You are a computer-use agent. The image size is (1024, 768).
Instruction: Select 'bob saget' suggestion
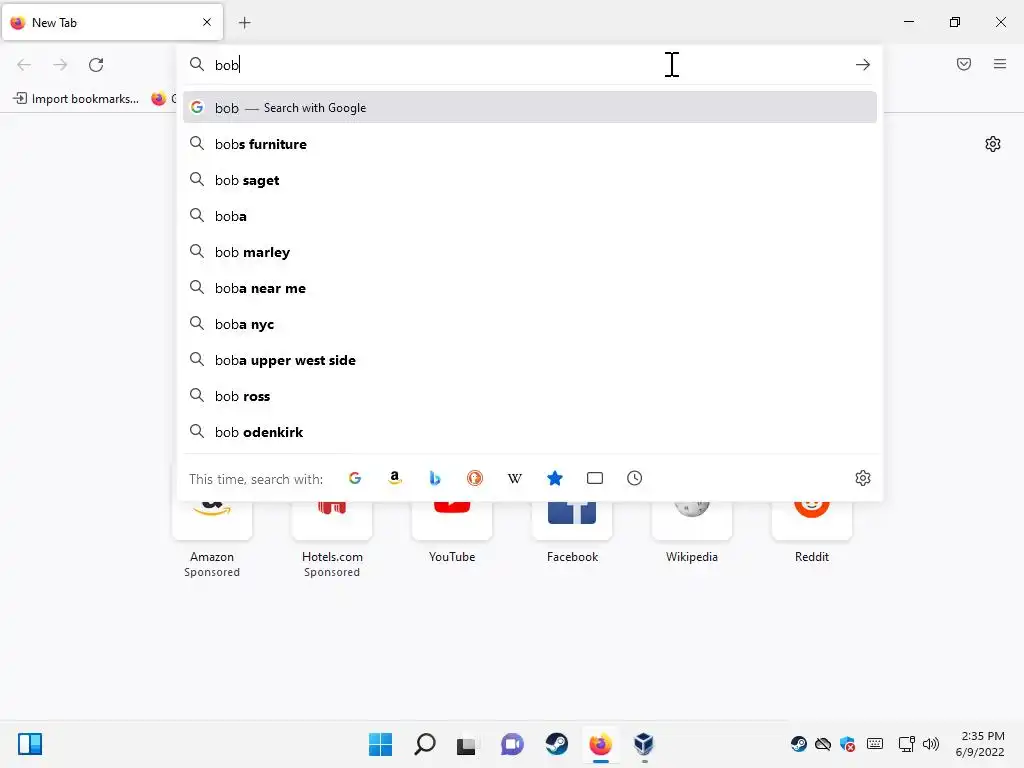point(530,180)
